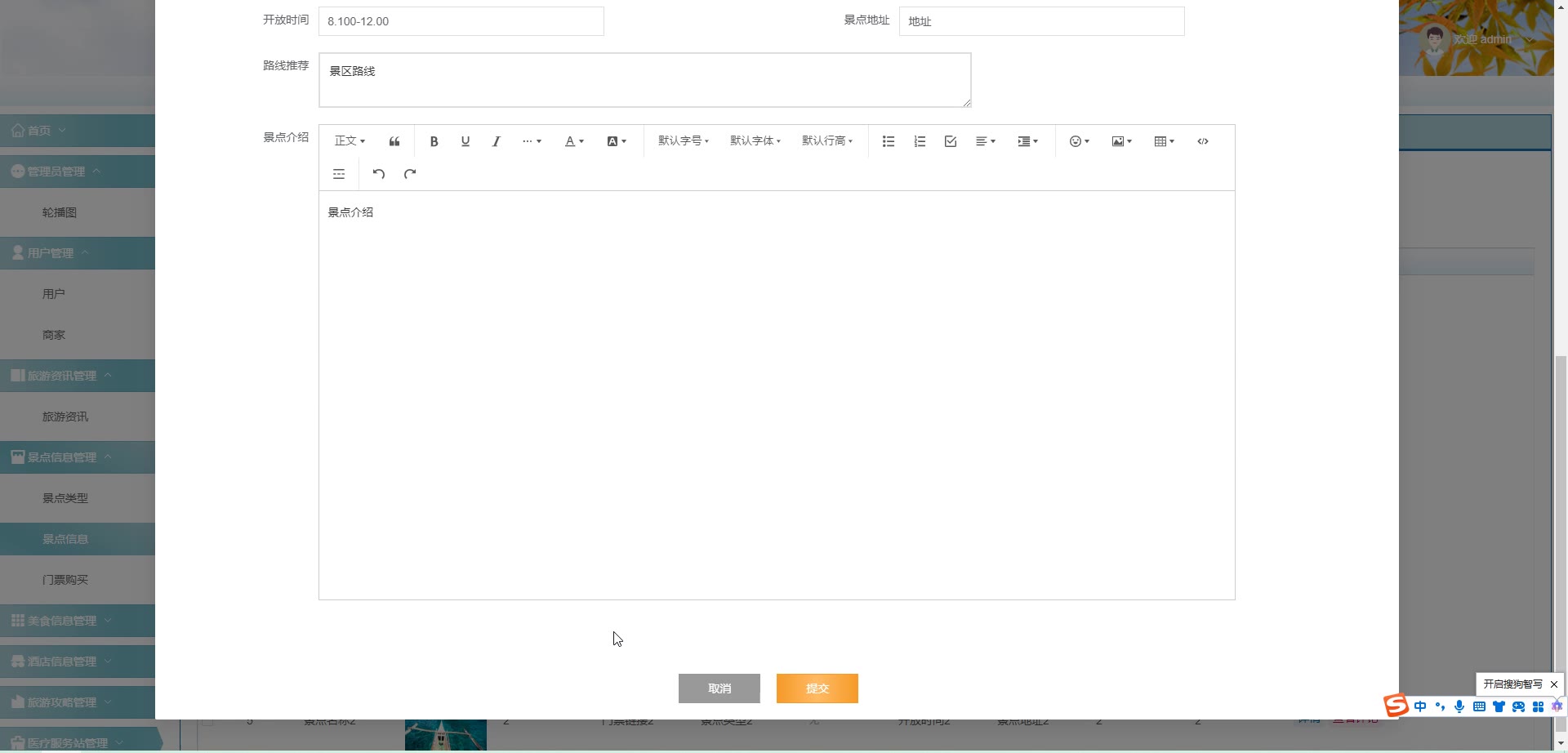Toggle Sogou Chinese/English input mode
Screen dimensions: 1568x753
coord(1420,706)
